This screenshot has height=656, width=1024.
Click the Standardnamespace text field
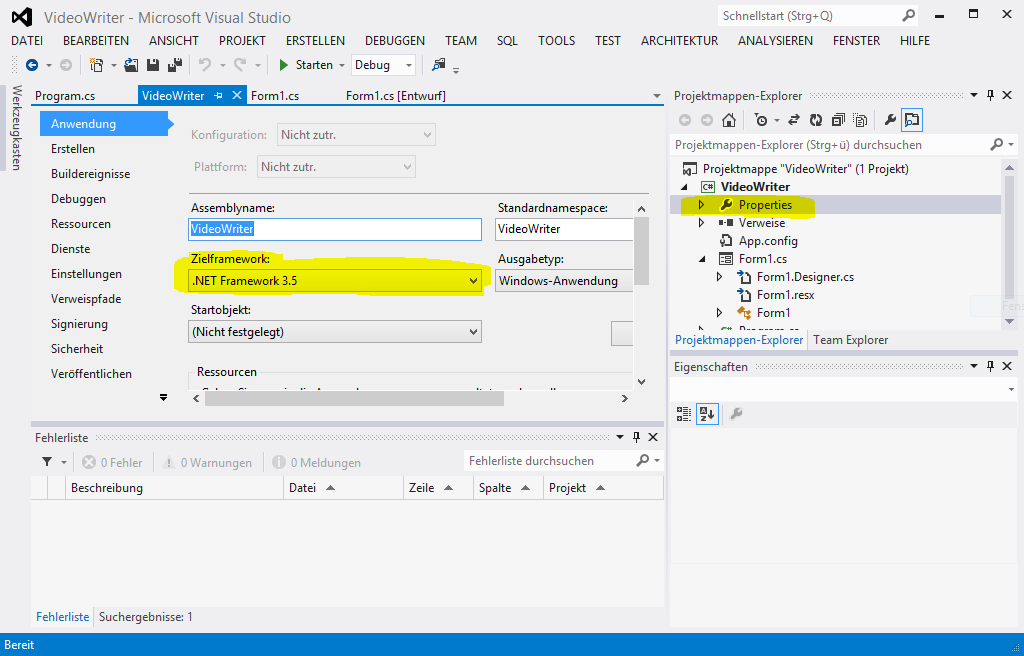click(x=564, y=229)
